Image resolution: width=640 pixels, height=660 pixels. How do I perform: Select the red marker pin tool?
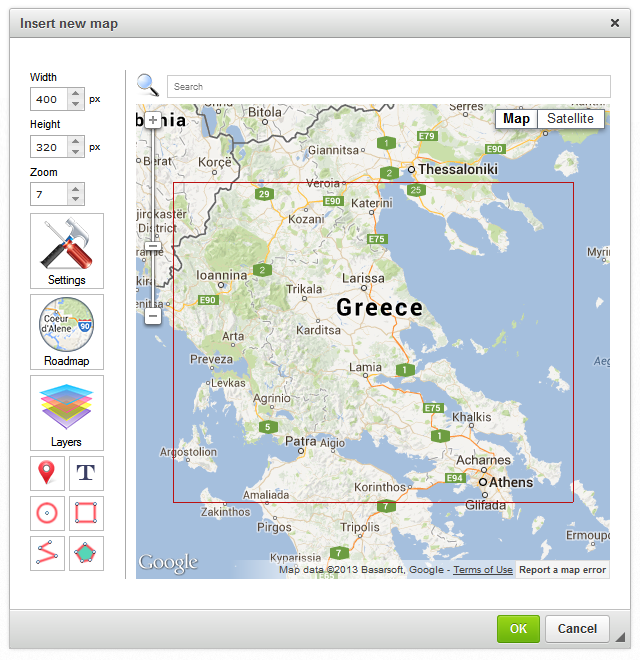point(48,473)
